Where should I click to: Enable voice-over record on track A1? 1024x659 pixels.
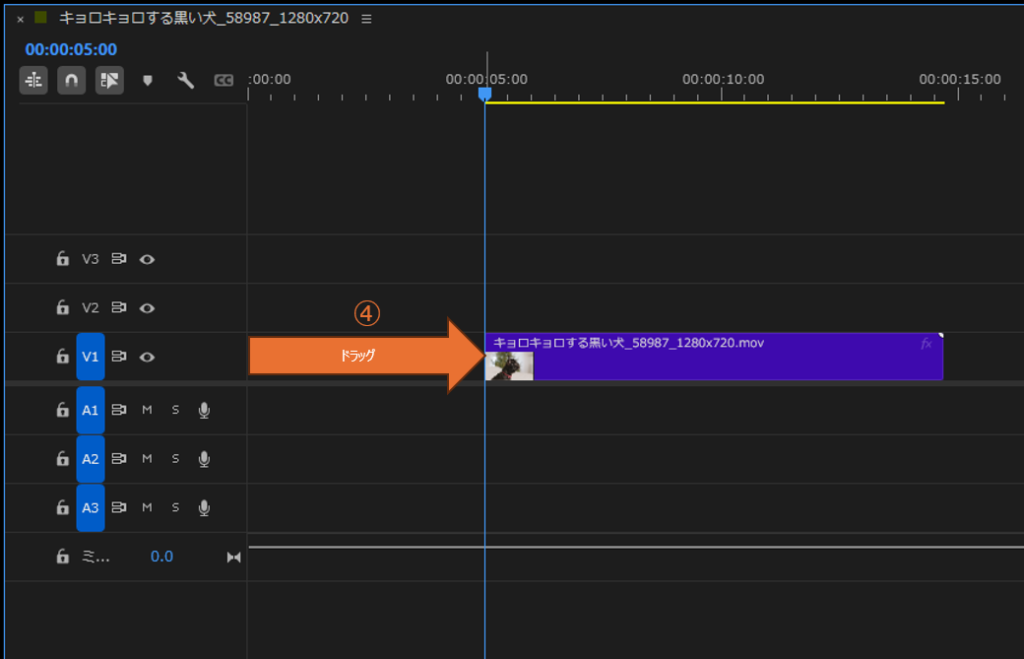click(204, 410)
